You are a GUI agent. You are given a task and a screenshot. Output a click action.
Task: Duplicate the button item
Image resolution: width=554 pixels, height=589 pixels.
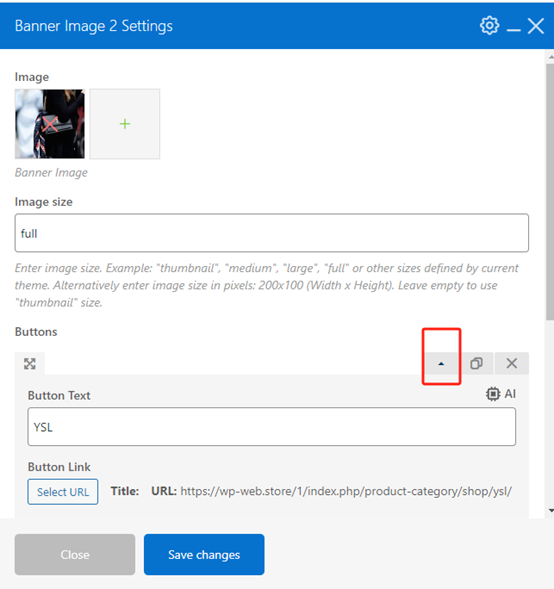coord(476,363)
